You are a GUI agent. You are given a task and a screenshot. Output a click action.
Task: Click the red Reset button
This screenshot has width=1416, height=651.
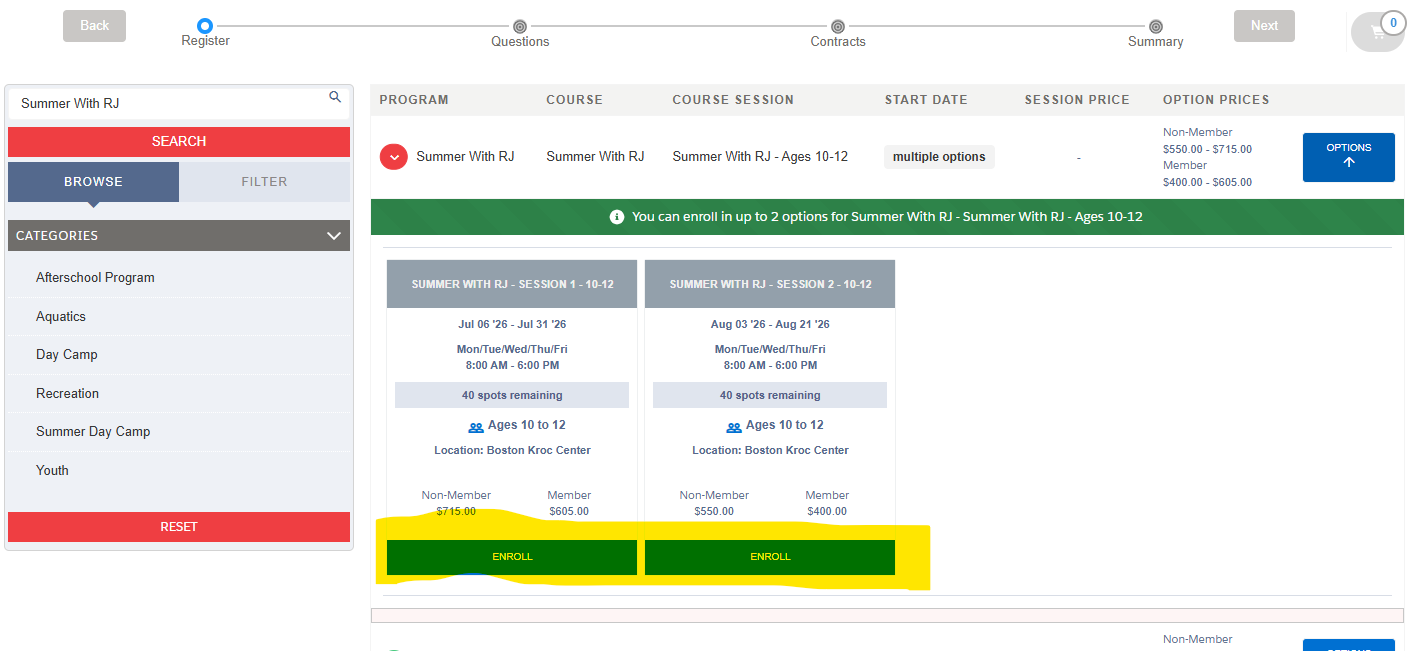tap(179, 527)
